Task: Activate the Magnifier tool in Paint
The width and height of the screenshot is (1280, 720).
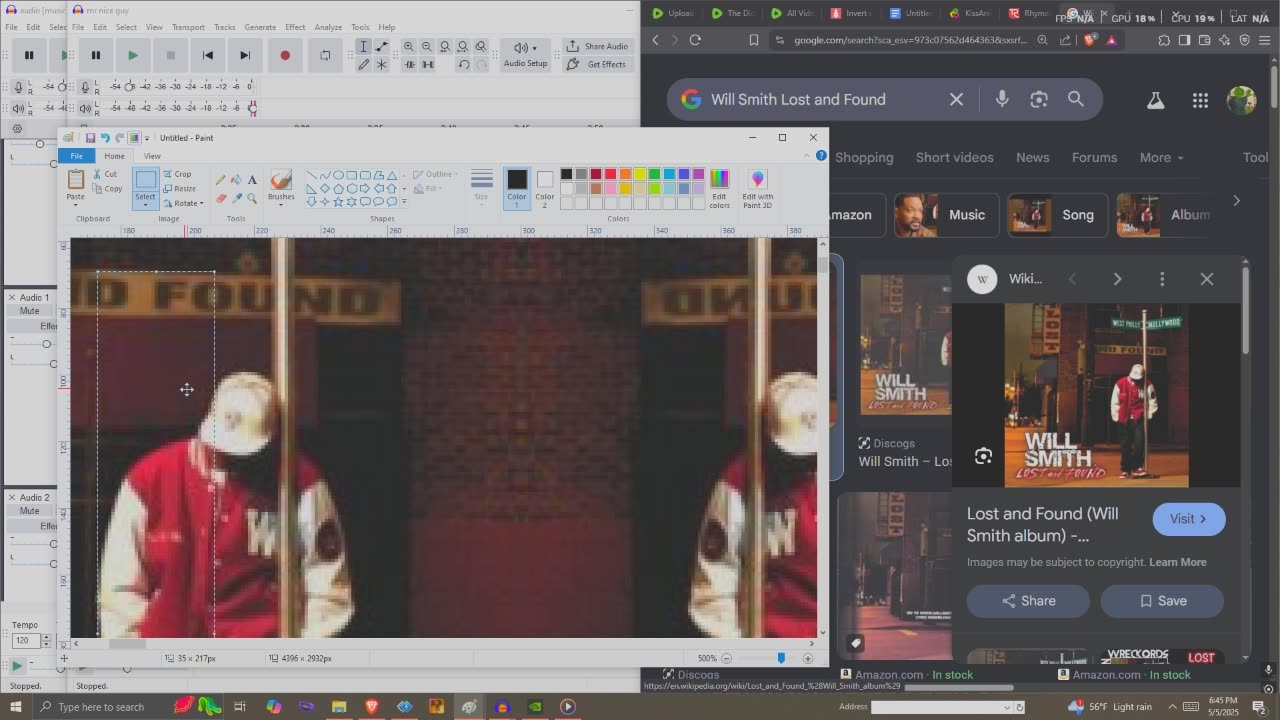Action: tap(252, 198)
